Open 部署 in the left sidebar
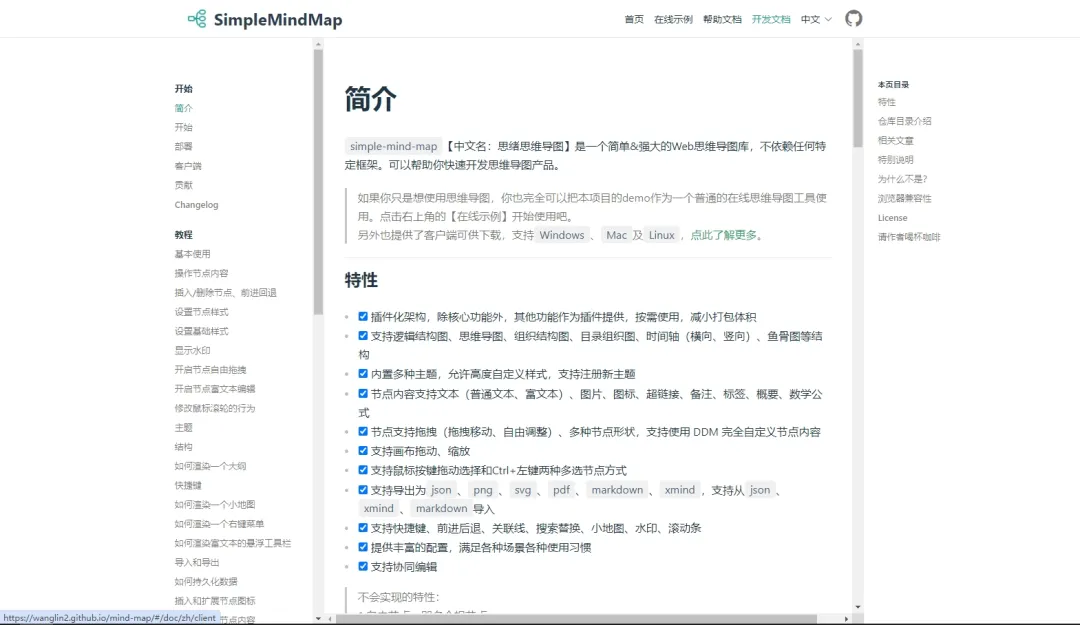 point(183,147)
